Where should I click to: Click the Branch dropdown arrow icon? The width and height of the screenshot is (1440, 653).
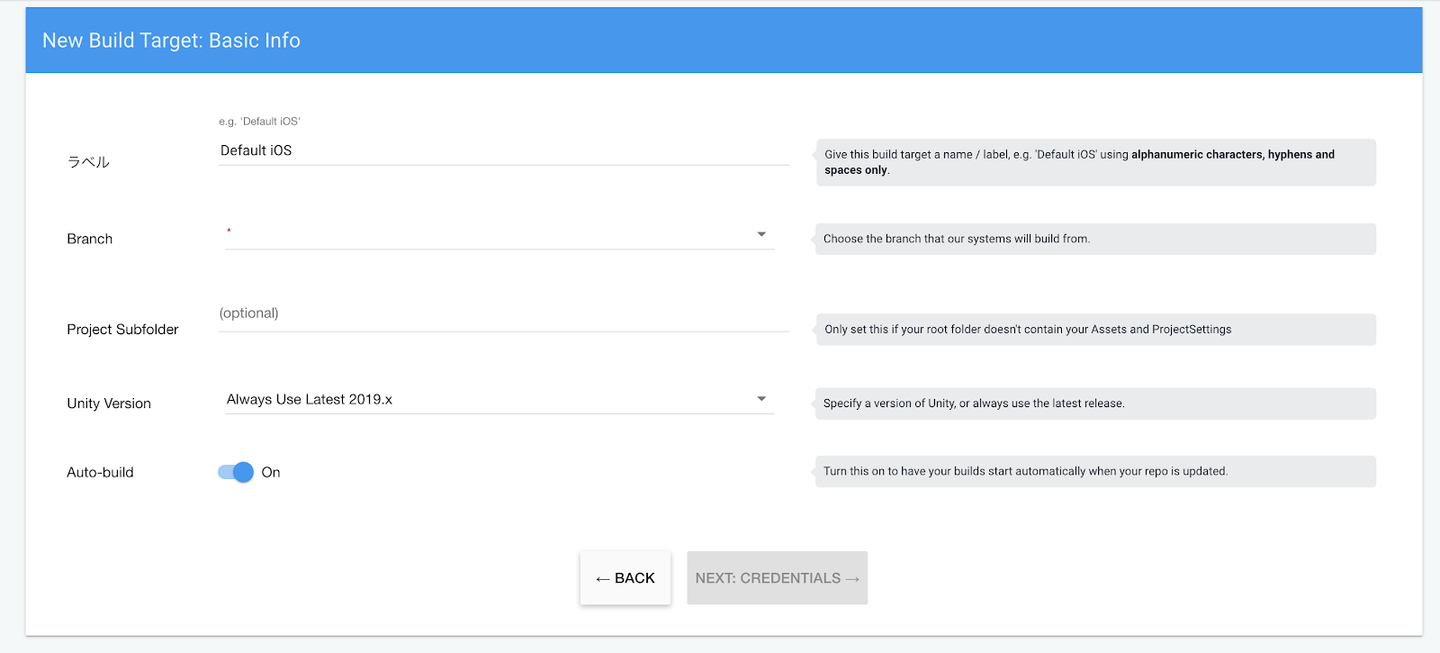coord(762,235)
